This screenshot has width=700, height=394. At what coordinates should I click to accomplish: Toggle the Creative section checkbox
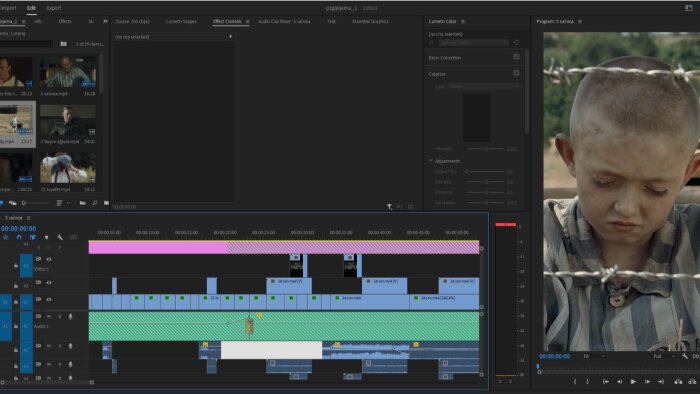click(516, 73)
